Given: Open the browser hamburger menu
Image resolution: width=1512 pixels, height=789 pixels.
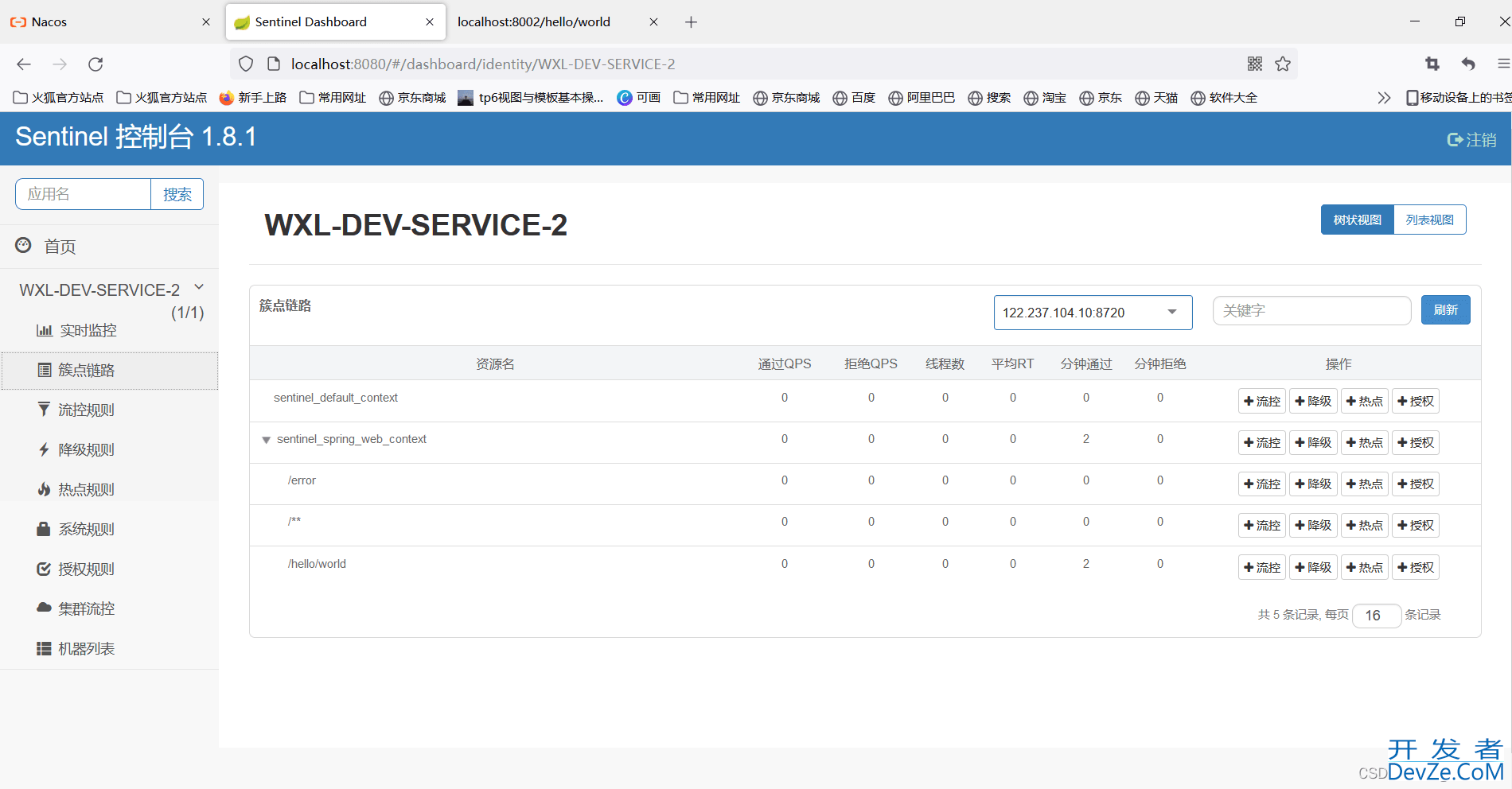Looking at the screenshot, I should tap(1503, 64).
